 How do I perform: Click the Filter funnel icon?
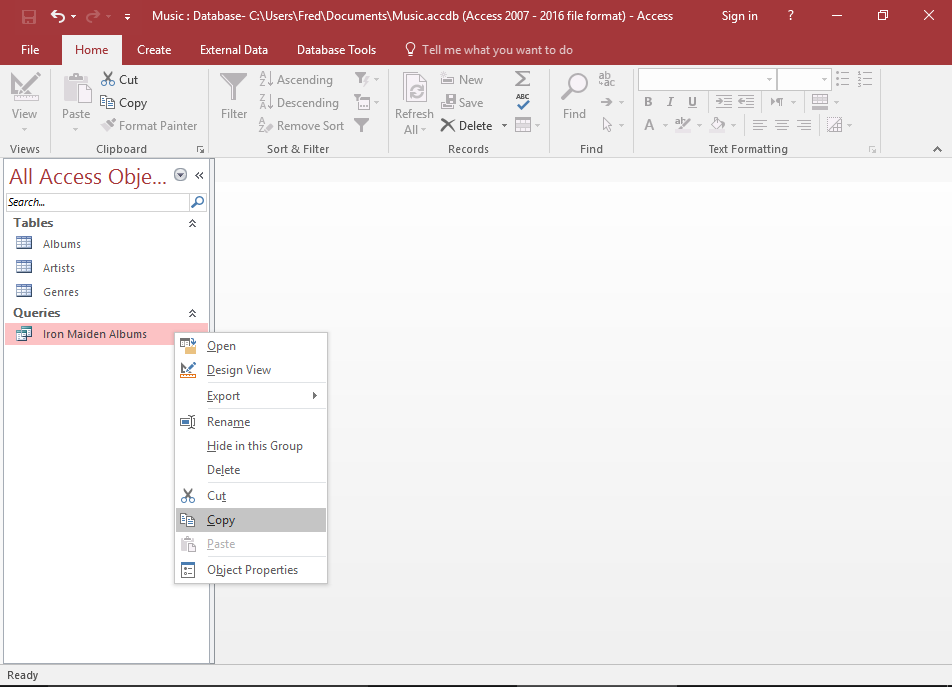[234, 89]
